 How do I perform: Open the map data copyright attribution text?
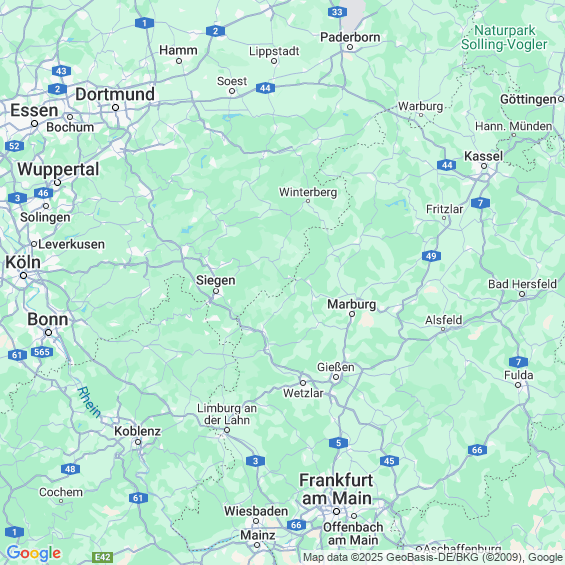point(433,557)
